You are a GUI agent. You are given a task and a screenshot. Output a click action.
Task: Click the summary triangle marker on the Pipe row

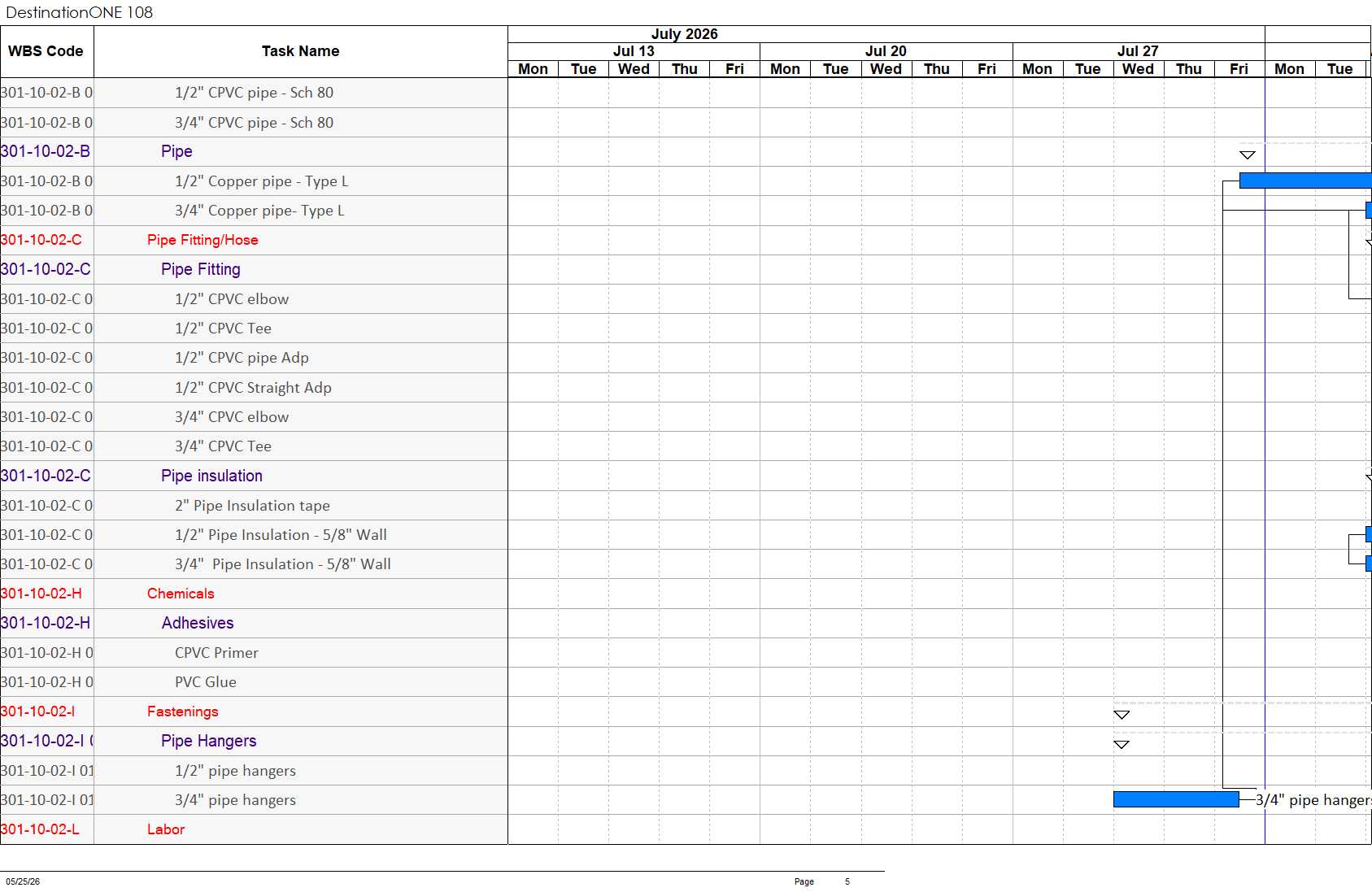[x=1248, y=154]
